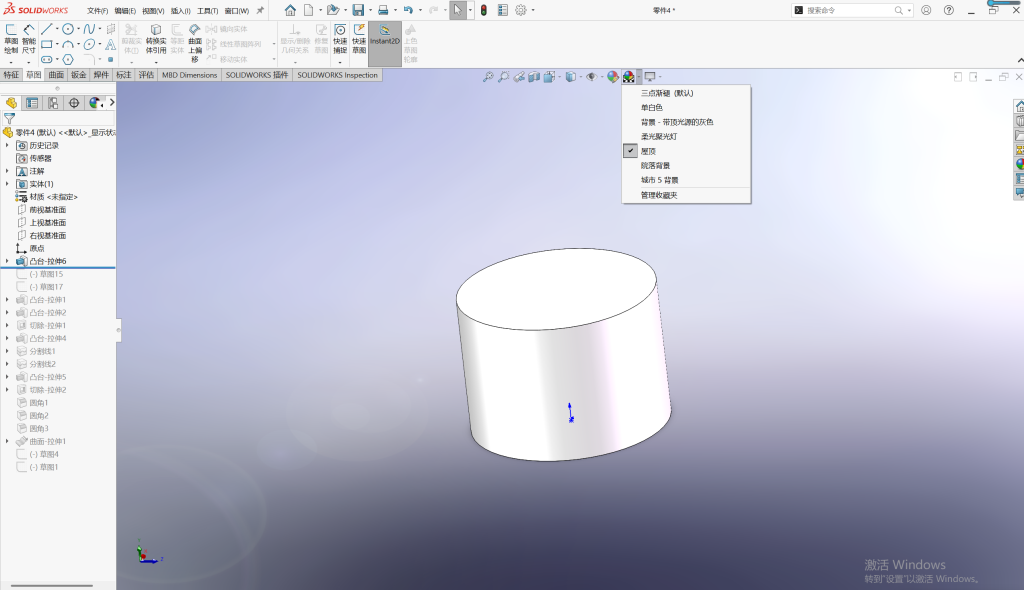Open the 工具(T) menu

point(208,10)
